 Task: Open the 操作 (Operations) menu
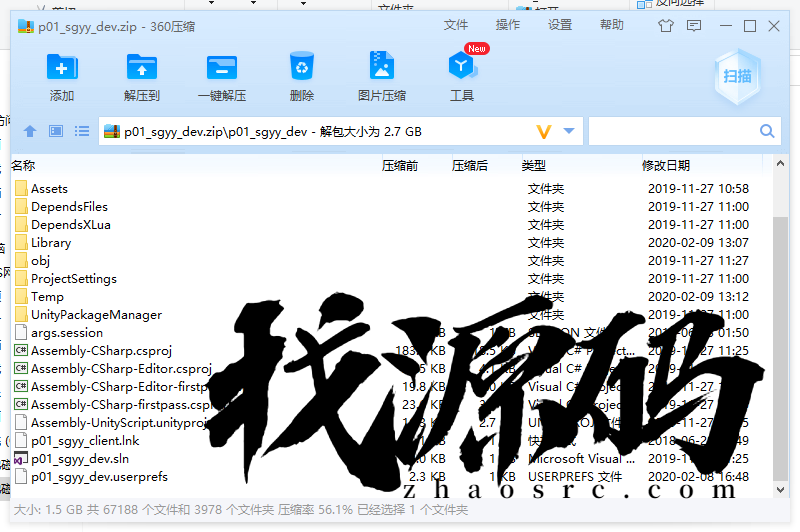tap(508, 25)
